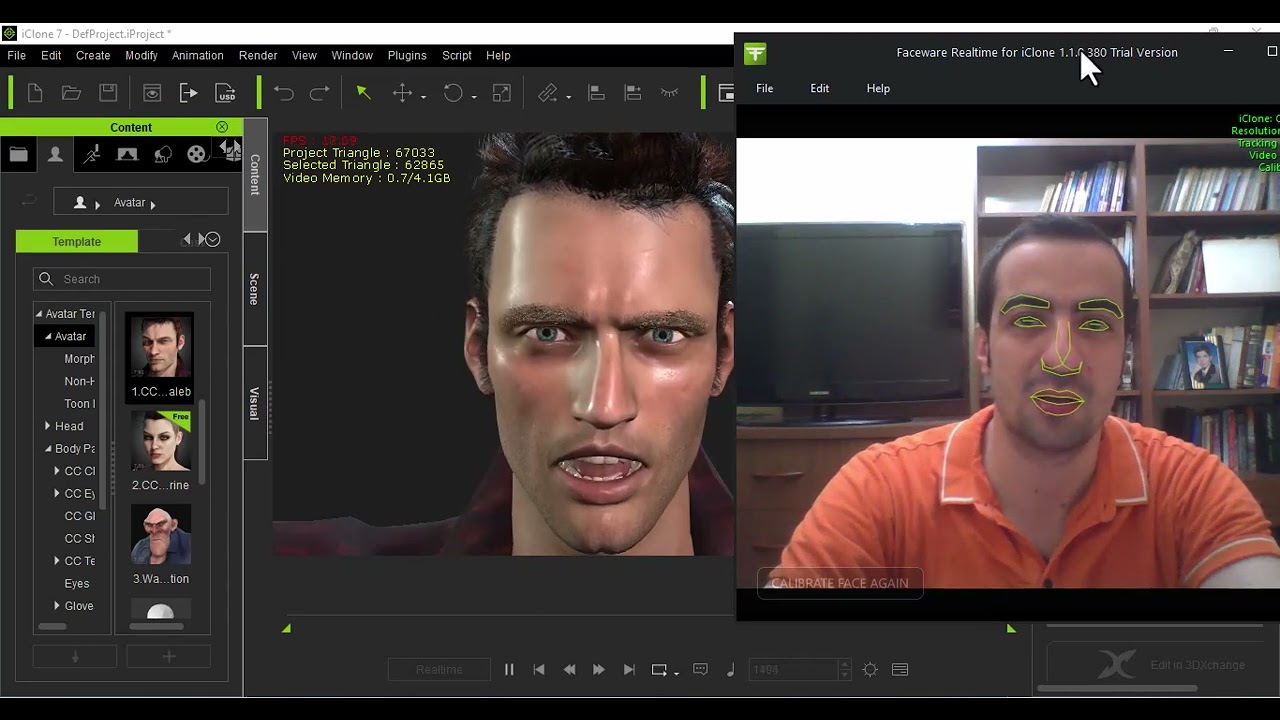Collapse the Avatar tree node
This screenshot has height=720, width=1280.
[47, 336]
